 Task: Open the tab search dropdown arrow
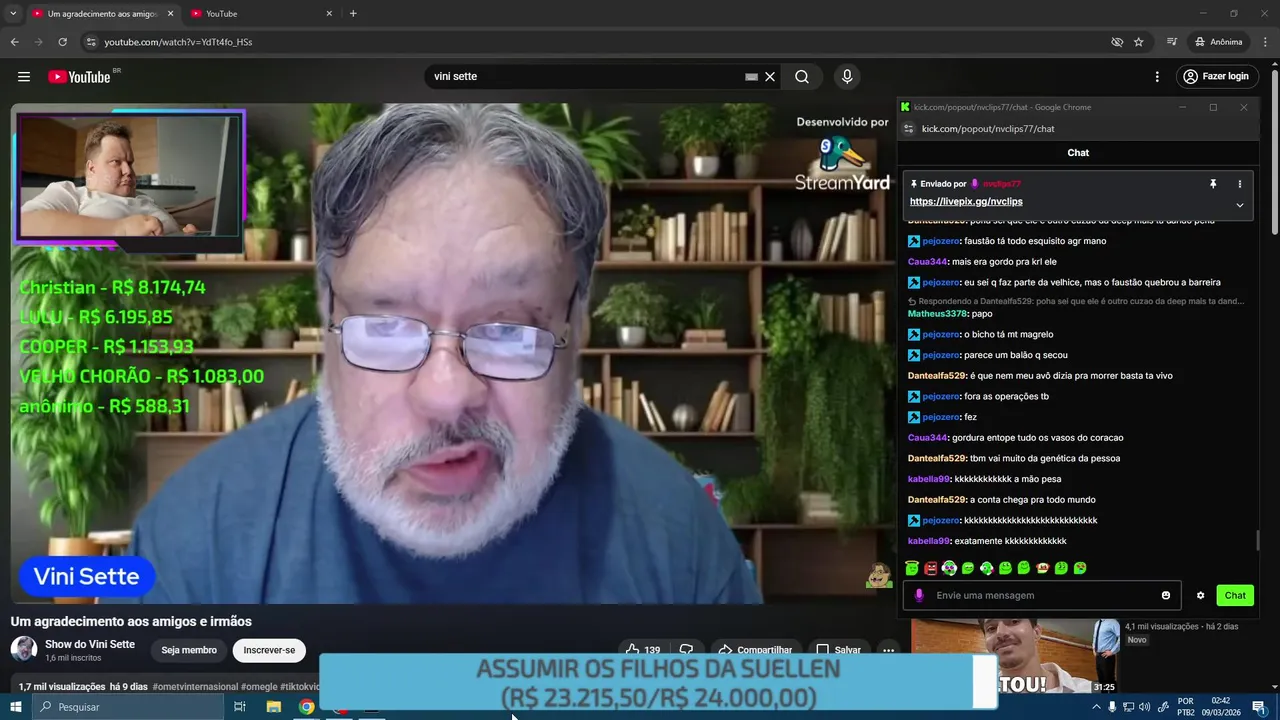point(13,13)
